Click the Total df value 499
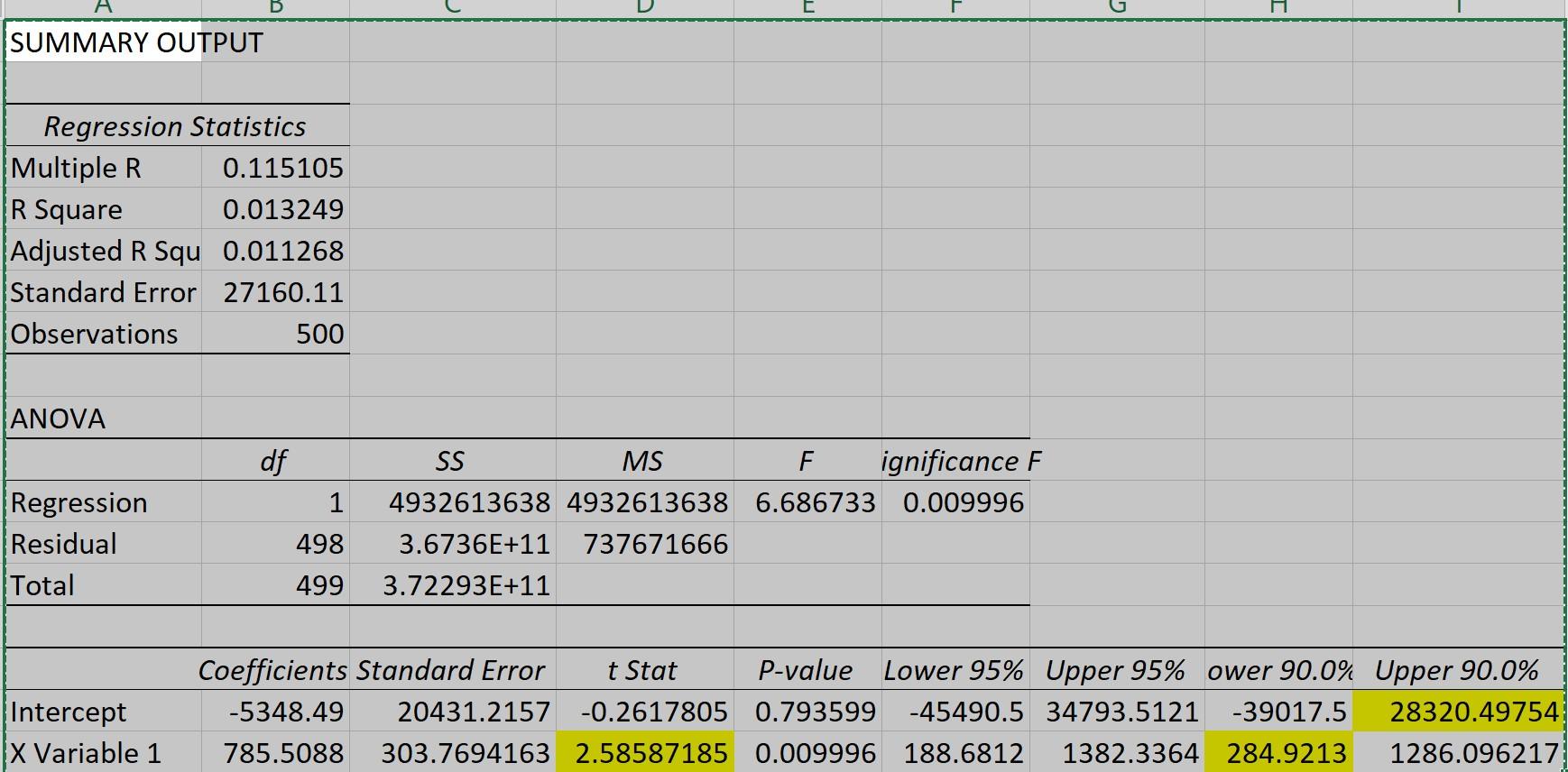 (275, 584)
